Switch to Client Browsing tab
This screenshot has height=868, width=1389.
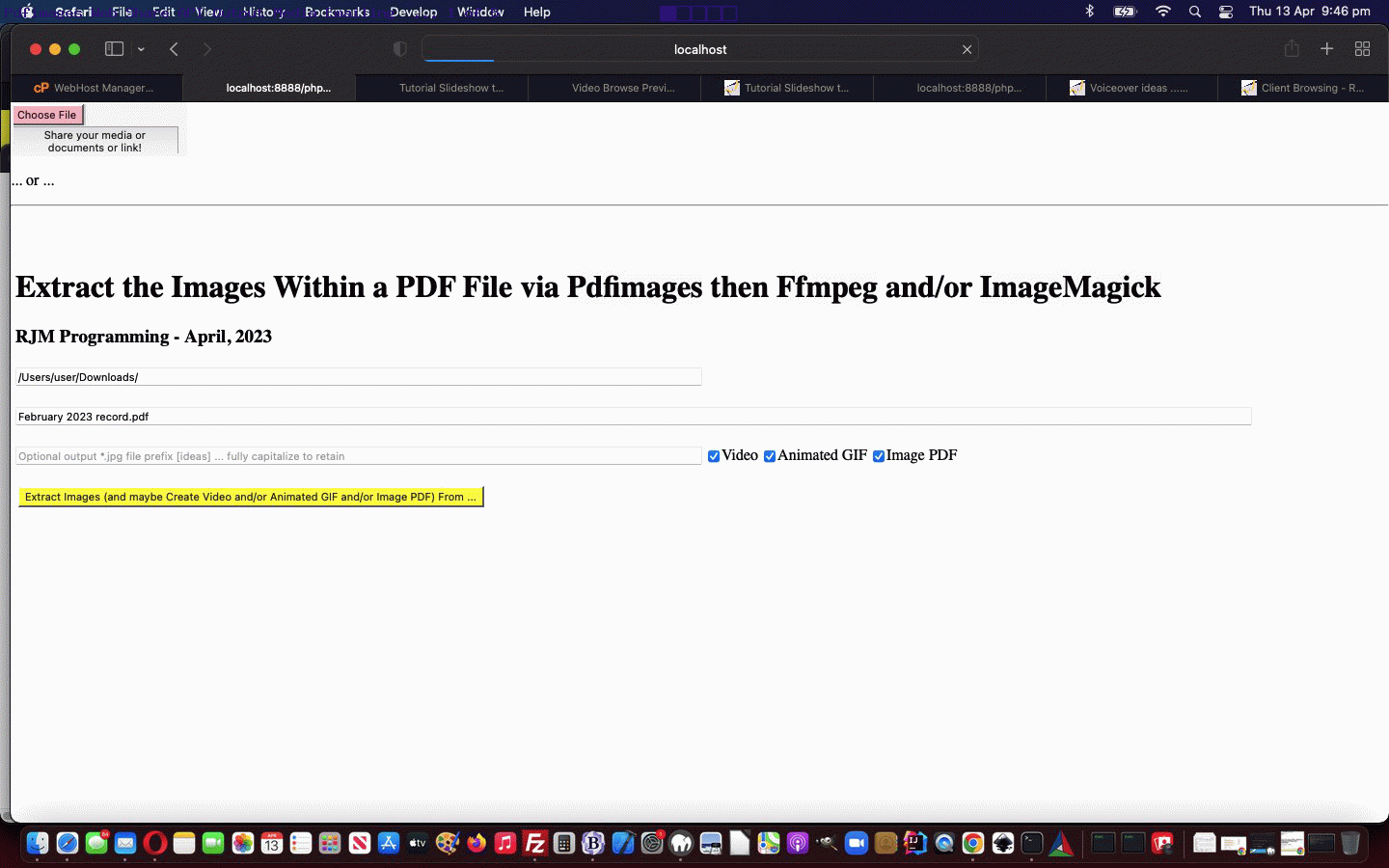tap(1303, 88)
